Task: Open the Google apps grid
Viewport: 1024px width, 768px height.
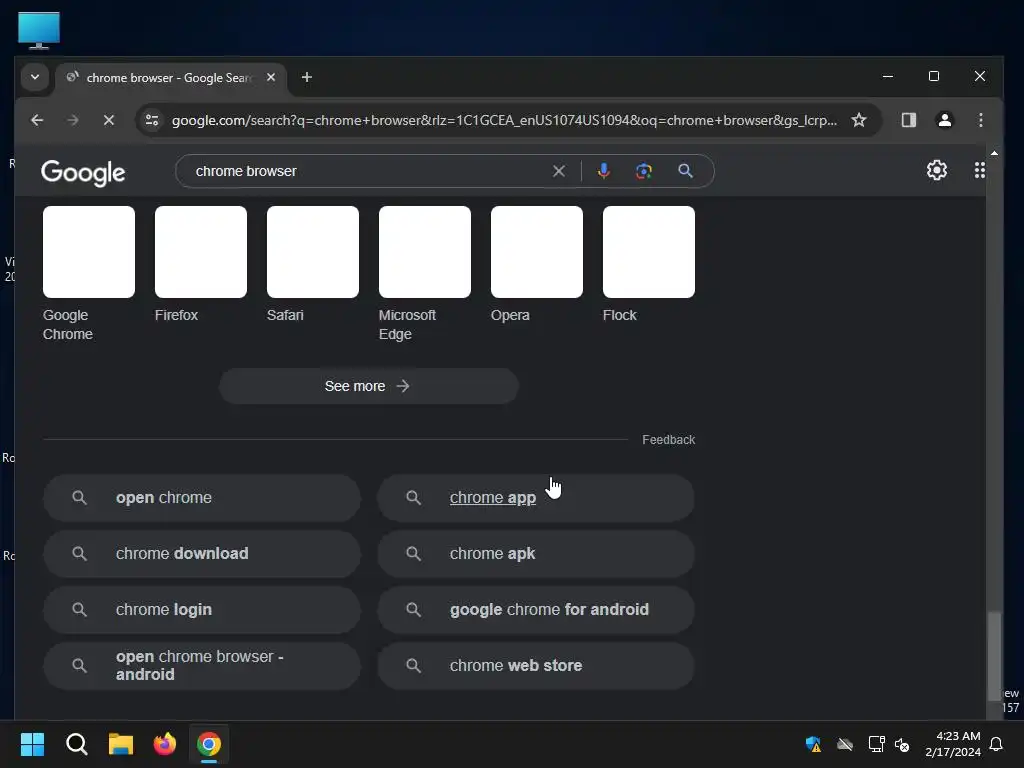Action: [x=980, y=170]
